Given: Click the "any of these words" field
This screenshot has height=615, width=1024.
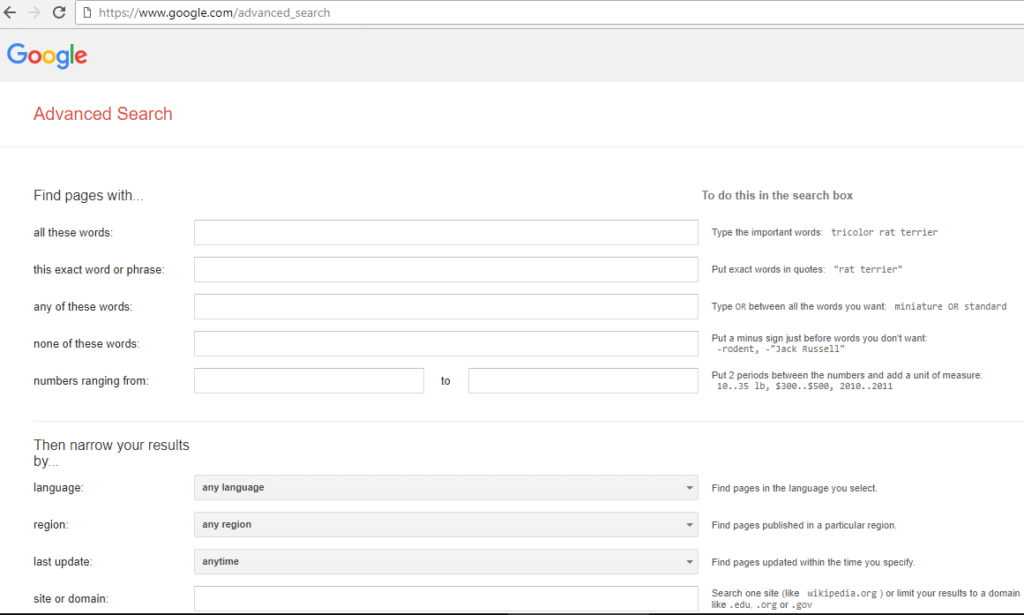Looking at the screenshot, I should 445,306.
